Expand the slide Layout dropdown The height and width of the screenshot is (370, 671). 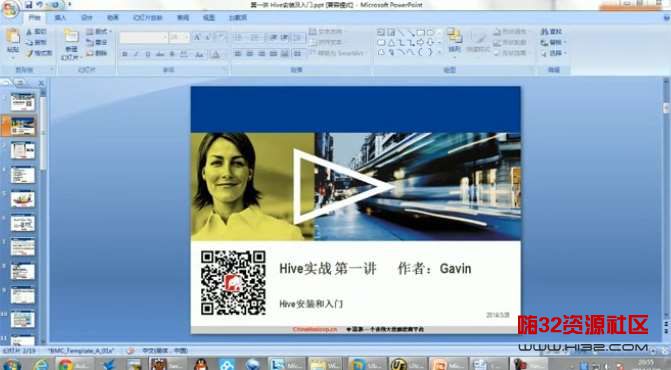[x=98, y=32]
